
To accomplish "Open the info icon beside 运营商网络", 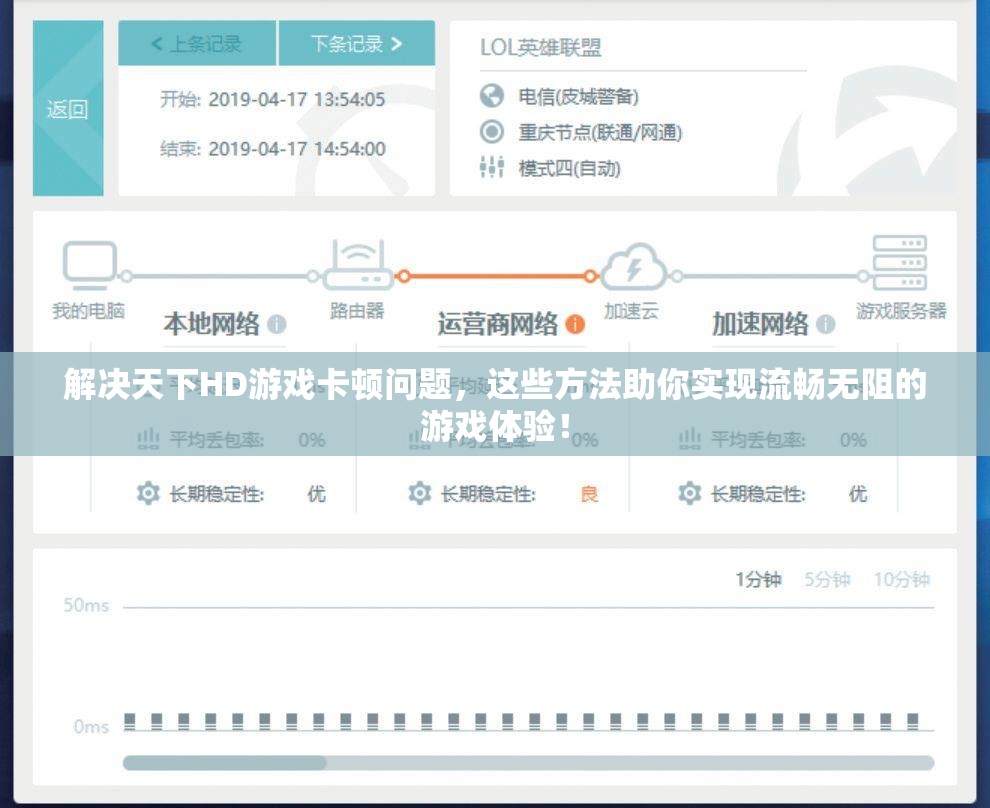I will pos(573,325).
